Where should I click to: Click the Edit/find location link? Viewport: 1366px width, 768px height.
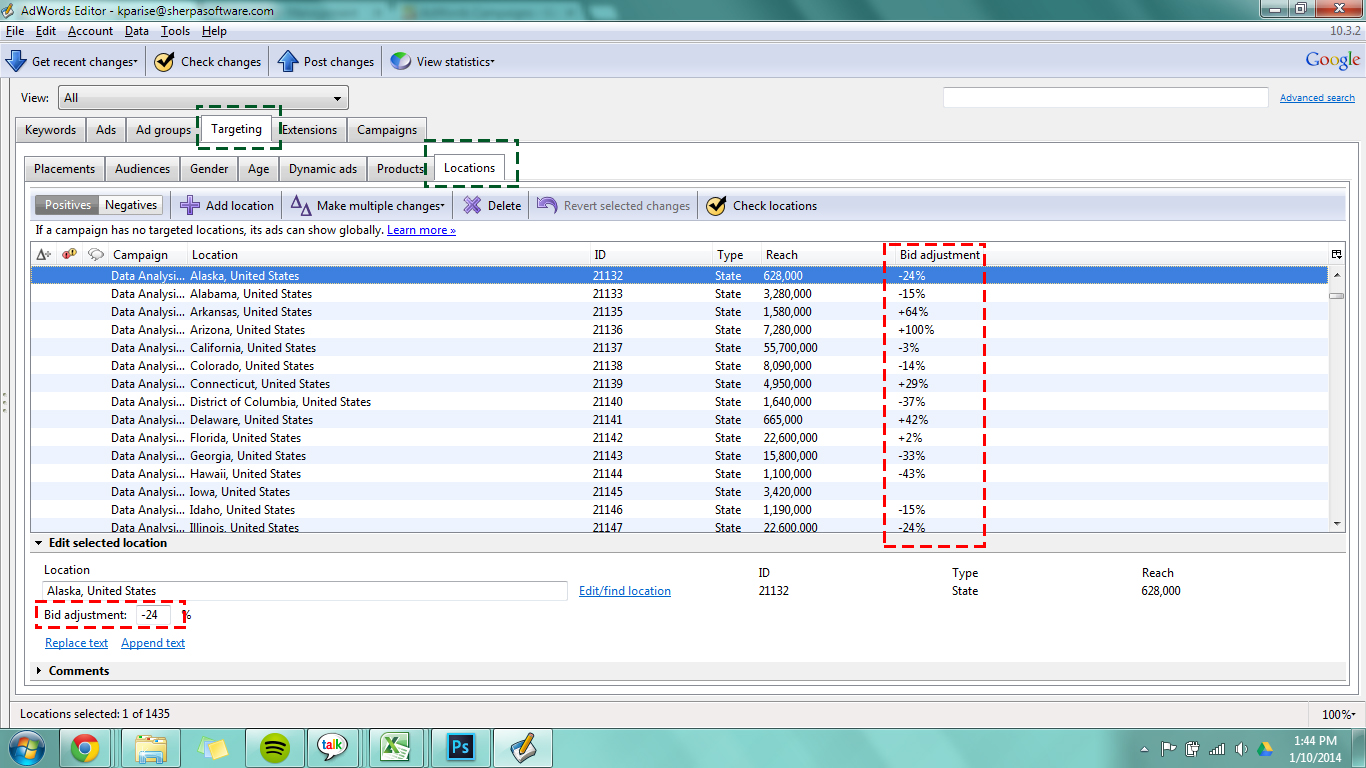pos(625,591)
